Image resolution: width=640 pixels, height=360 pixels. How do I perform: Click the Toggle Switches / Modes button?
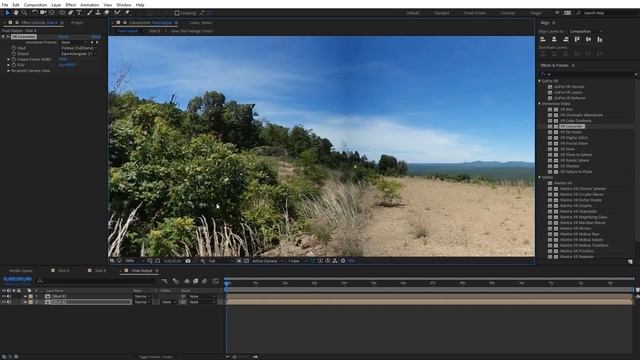tap(156, 357)
